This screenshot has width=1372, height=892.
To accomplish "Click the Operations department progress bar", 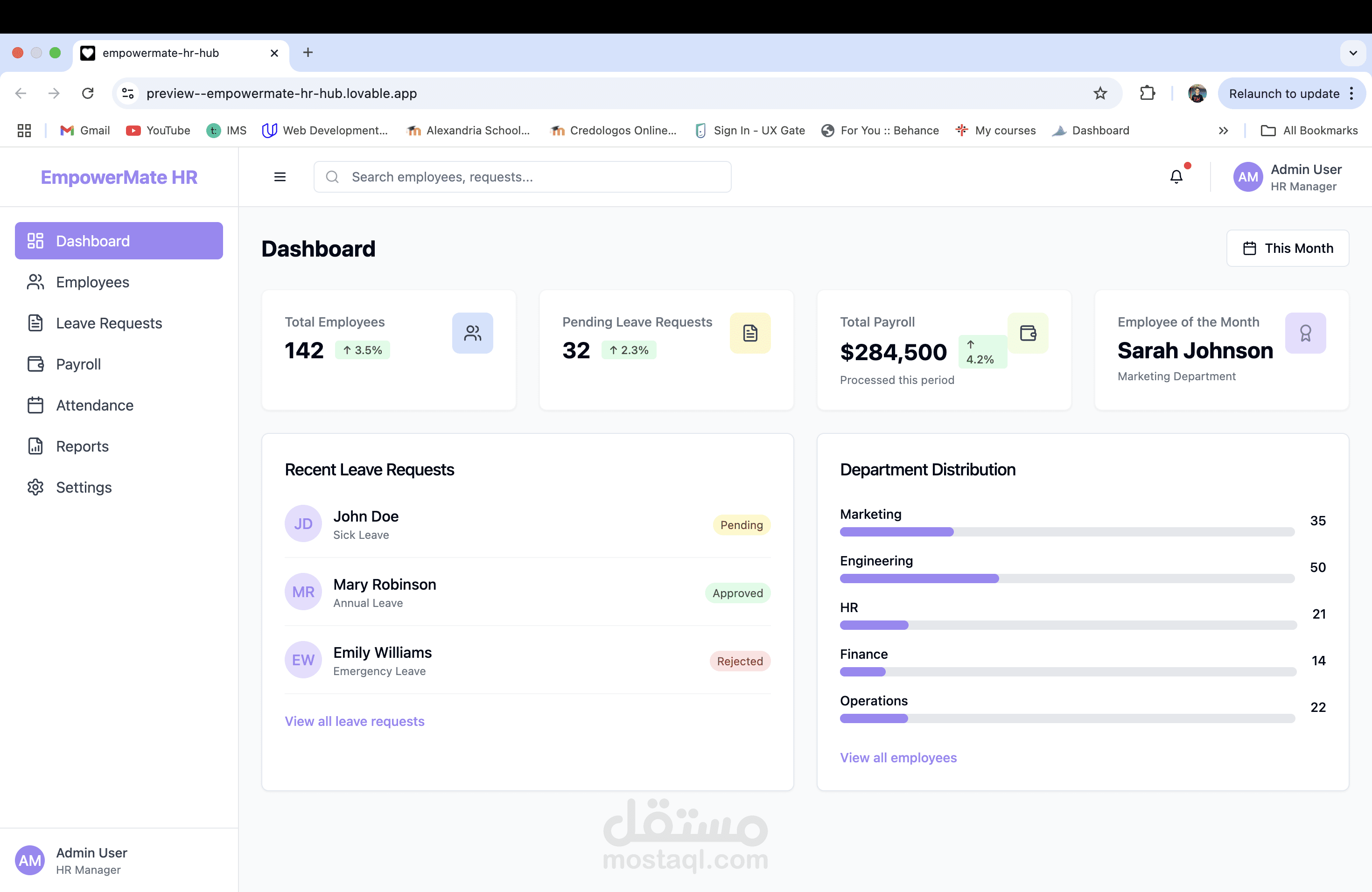I will point(1067,718).
